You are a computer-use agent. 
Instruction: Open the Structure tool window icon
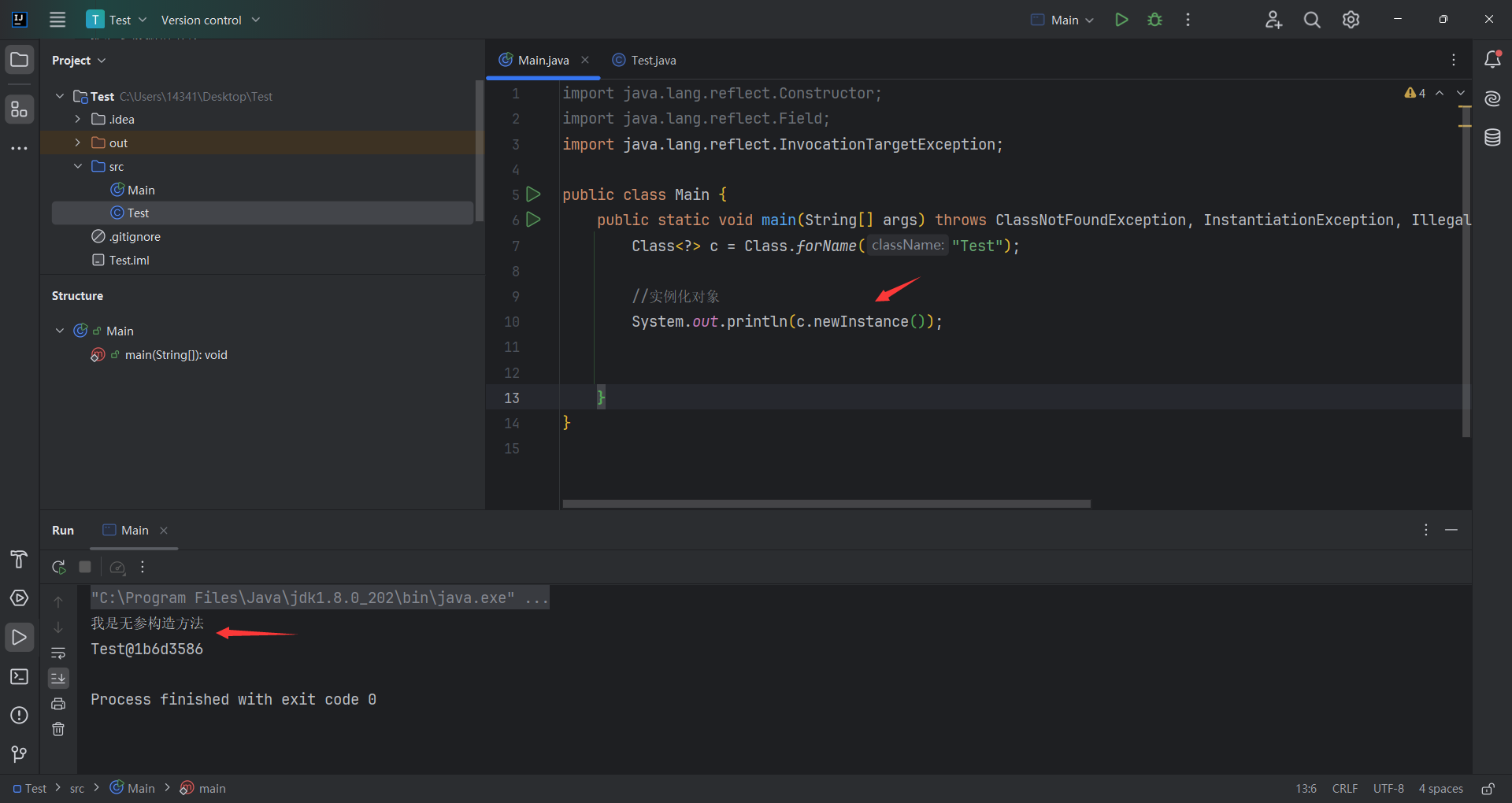[x=20, y=109]
